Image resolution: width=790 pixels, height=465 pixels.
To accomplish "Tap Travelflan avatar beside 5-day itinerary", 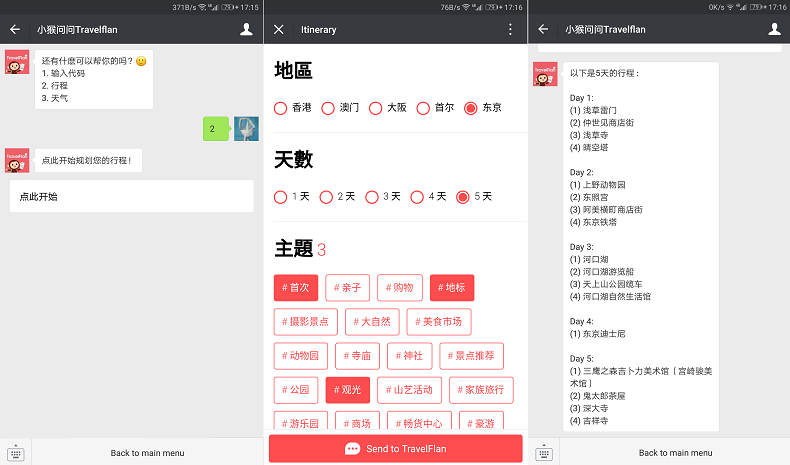I will pyautogui.click(x=545, y=74).
